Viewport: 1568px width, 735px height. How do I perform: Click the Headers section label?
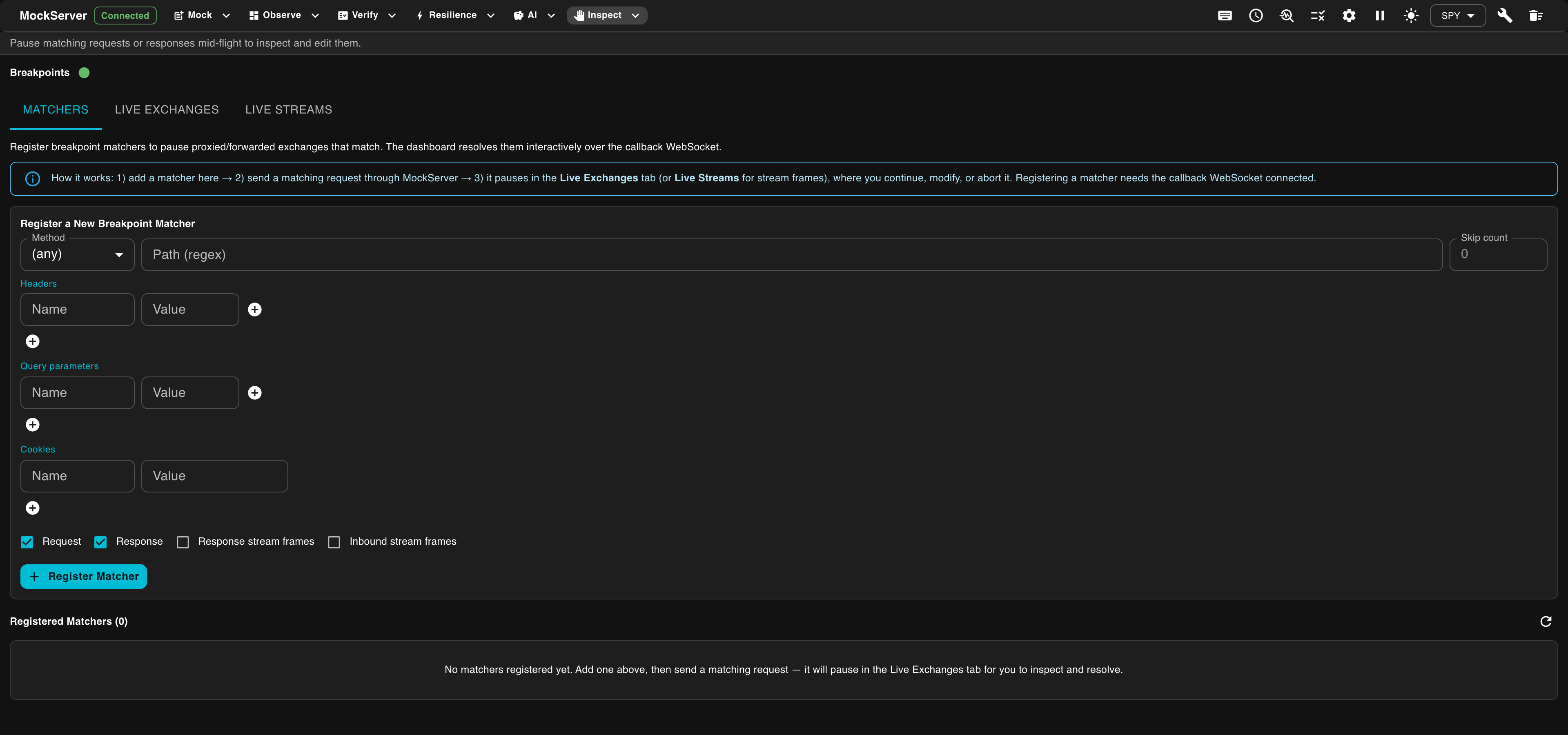click(x=38, y=283)
